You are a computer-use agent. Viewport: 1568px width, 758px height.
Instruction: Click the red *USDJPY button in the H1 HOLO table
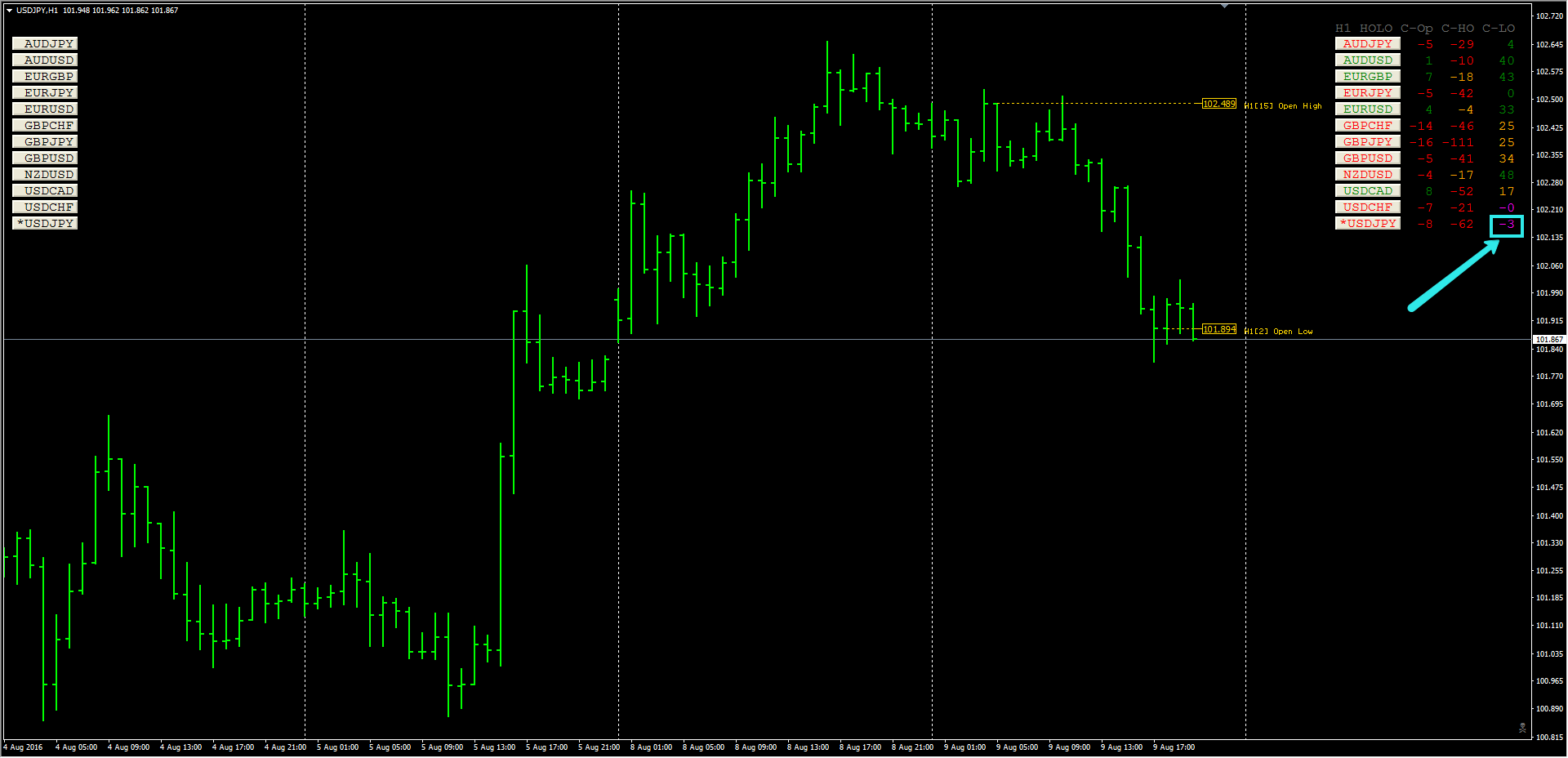pyautogui.click(x=1368, y=223)
